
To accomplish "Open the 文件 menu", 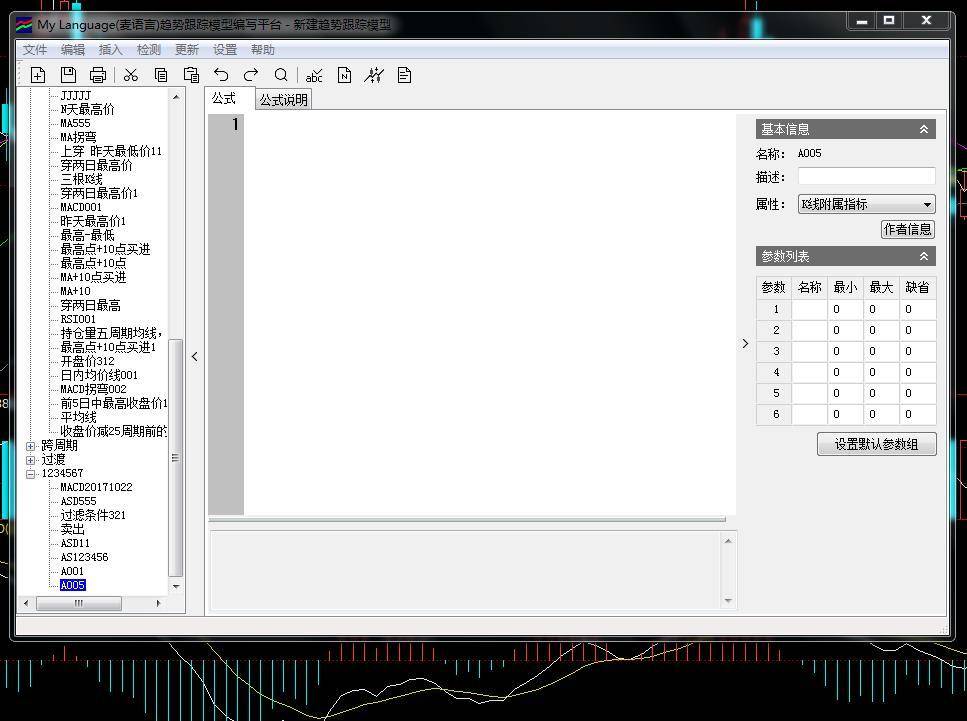I will tap(35, 50).
